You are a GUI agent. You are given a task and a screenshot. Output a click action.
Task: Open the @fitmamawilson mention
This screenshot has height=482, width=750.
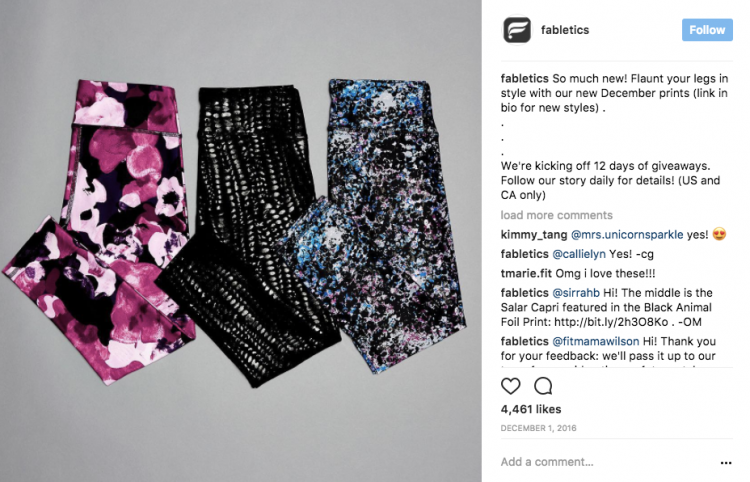coord(596,341)
